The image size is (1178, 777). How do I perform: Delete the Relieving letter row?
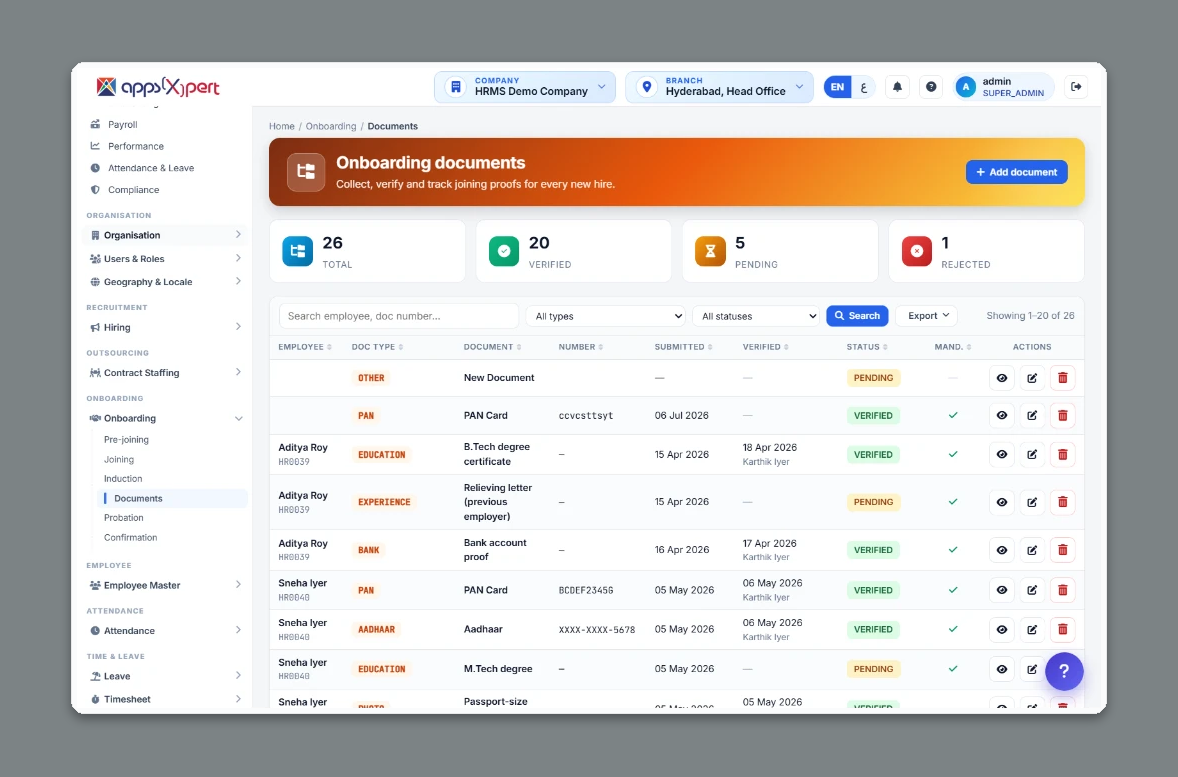[x=1062, y=502]
